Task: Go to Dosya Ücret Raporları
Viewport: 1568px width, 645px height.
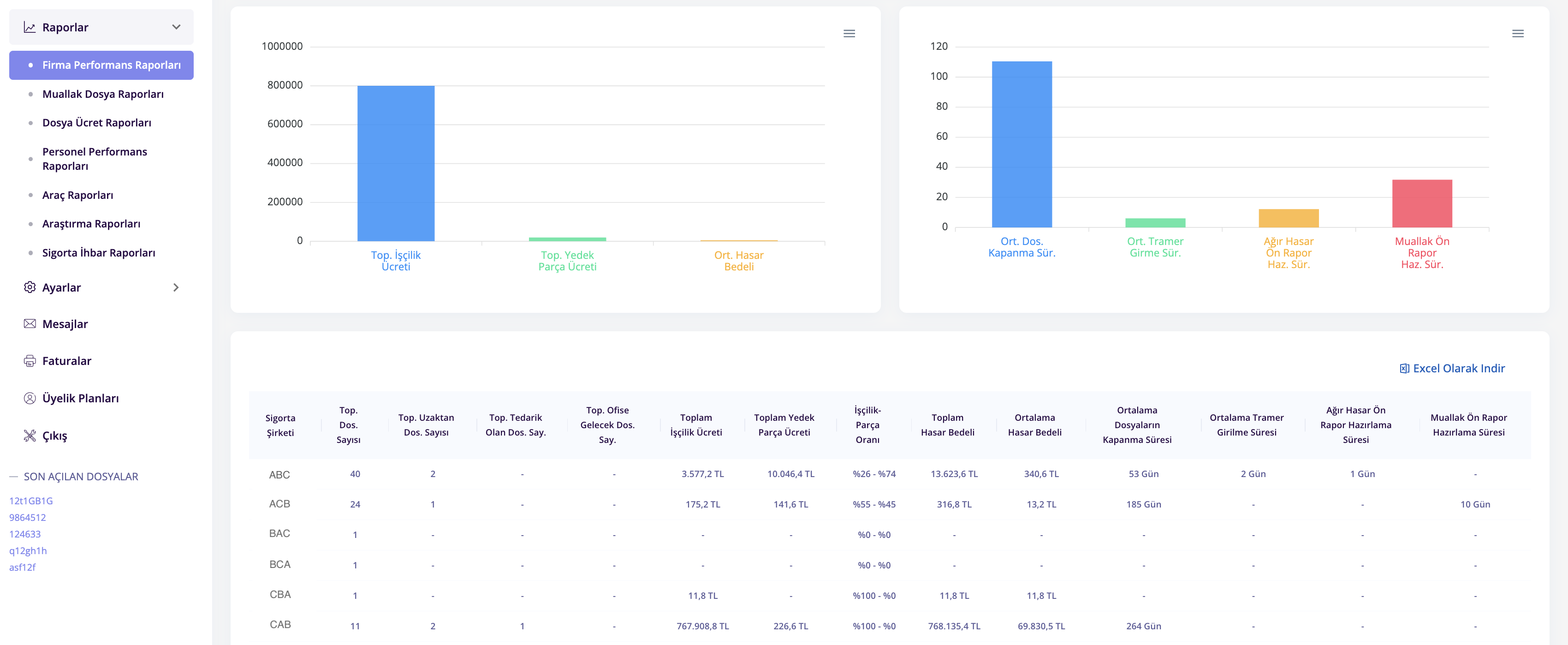Action: point(97,123)
